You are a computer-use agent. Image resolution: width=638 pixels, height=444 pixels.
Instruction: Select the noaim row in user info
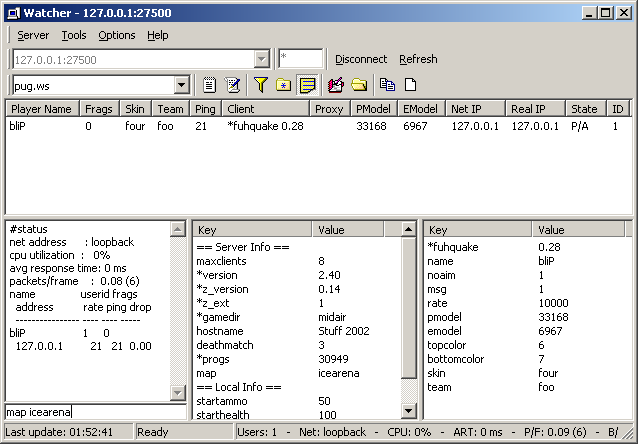click(x=527, y=275)
